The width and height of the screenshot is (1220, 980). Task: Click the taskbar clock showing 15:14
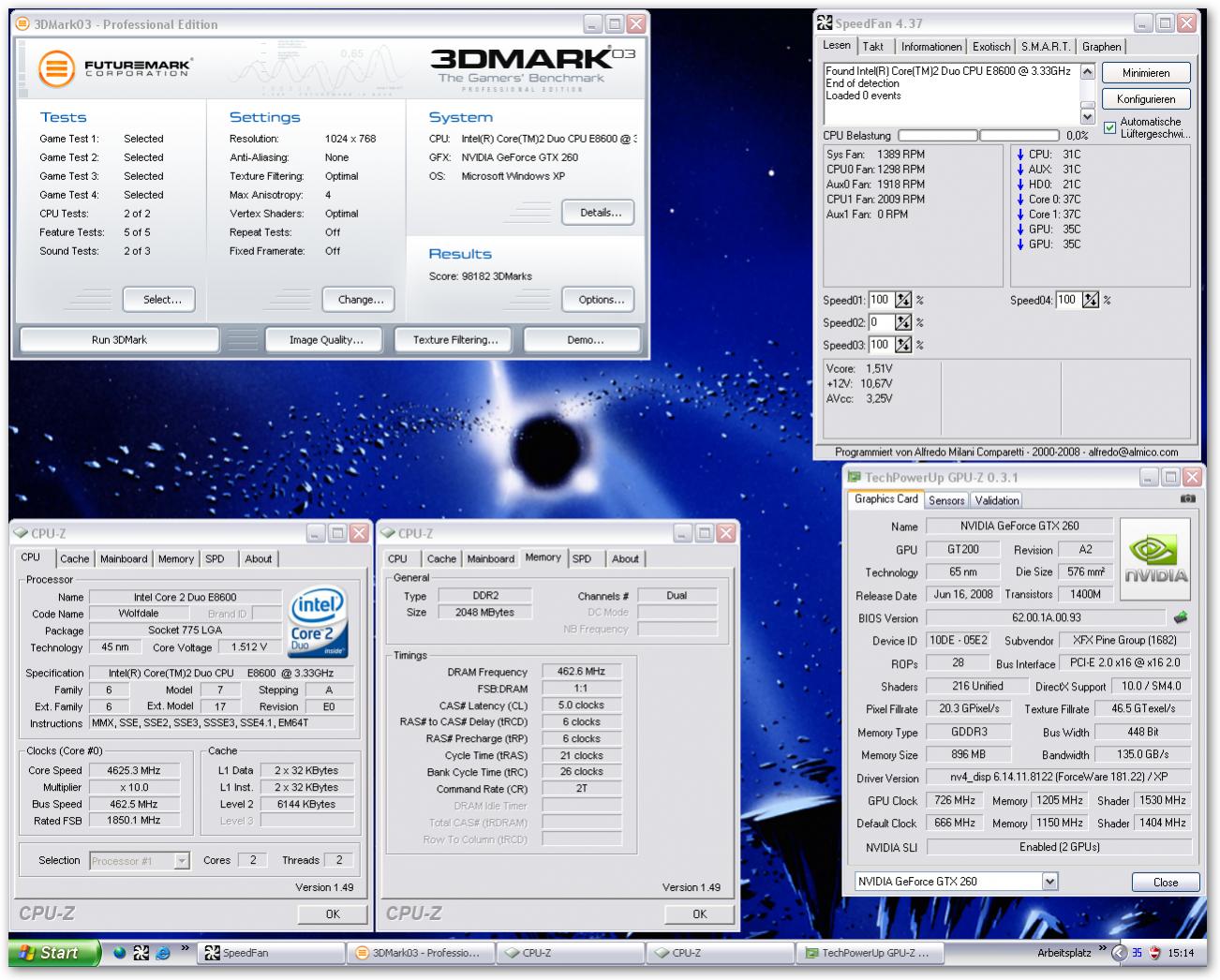[x=1182, y=953]
